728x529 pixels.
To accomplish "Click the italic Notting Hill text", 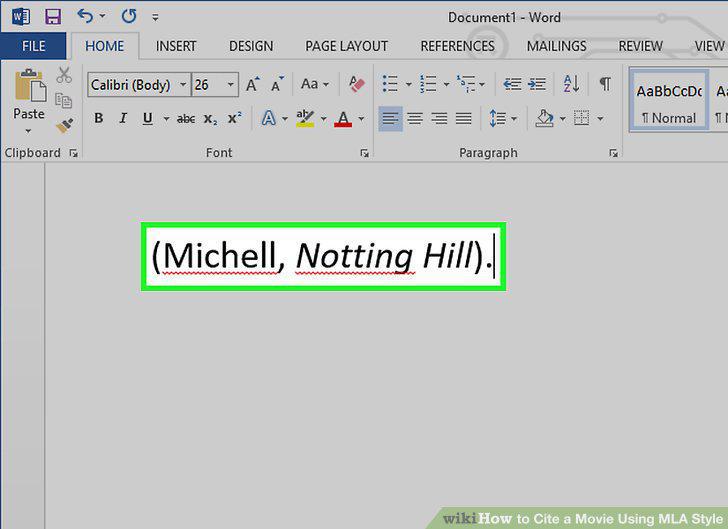I will [x=385, y=256].
